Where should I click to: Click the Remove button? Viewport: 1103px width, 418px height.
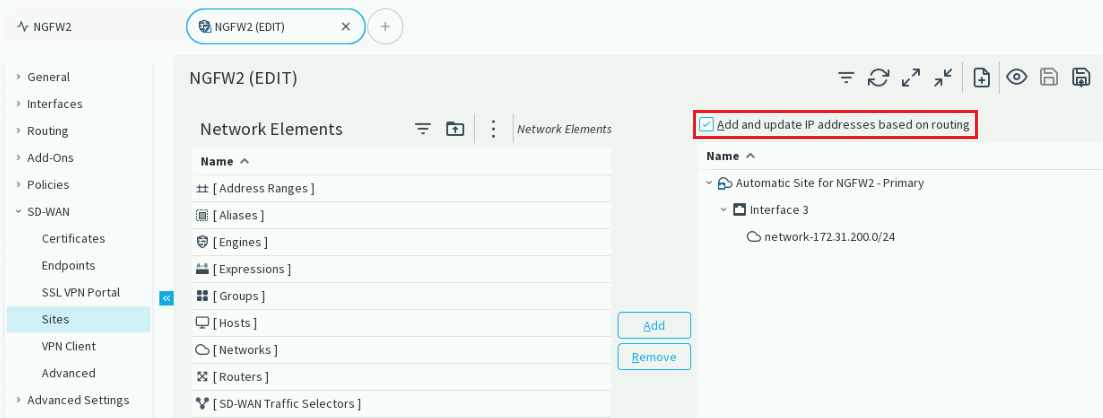(x=654, y=357)
